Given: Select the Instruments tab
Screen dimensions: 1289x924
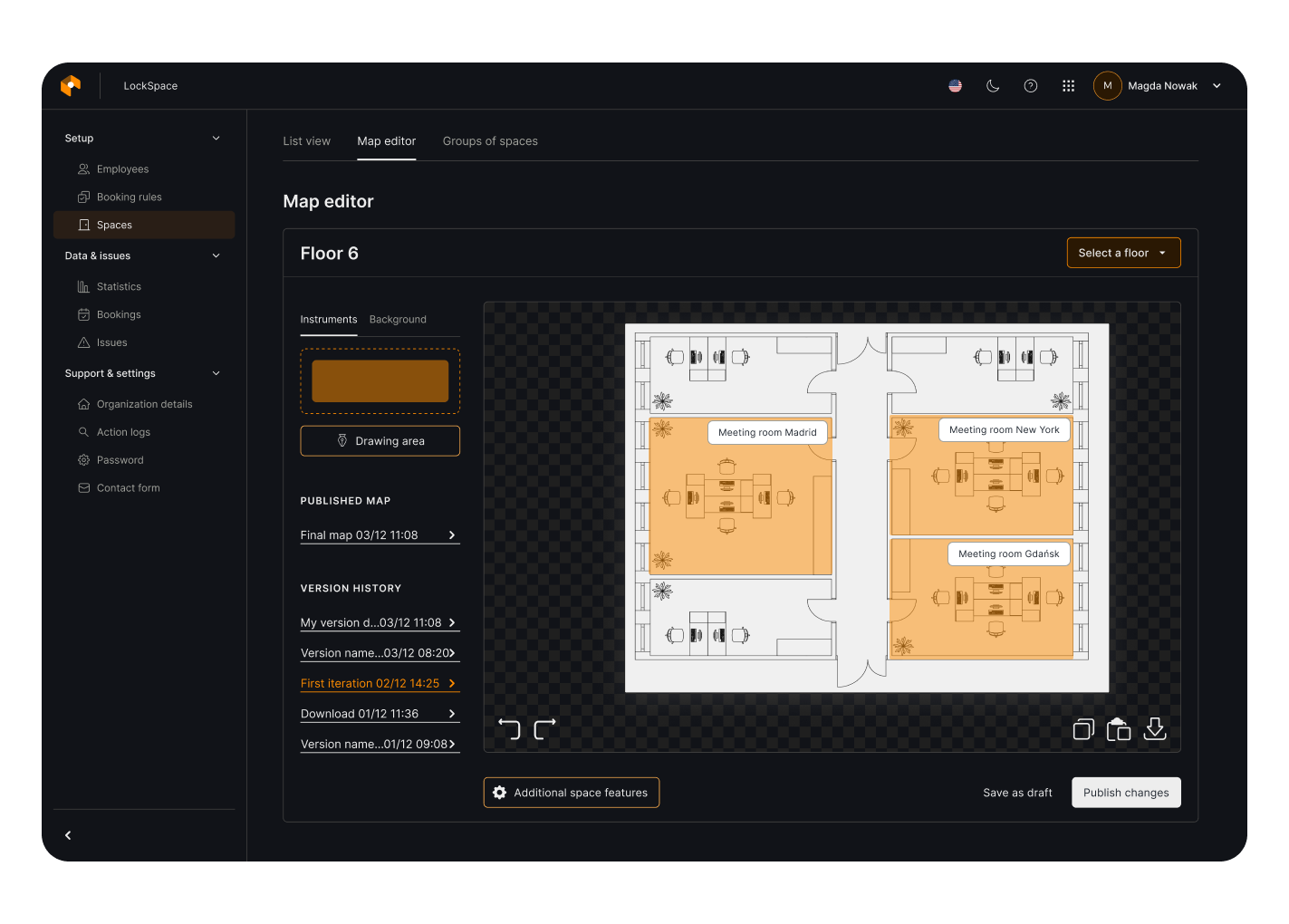Looking at the screenshot, I should click(329, 320).
